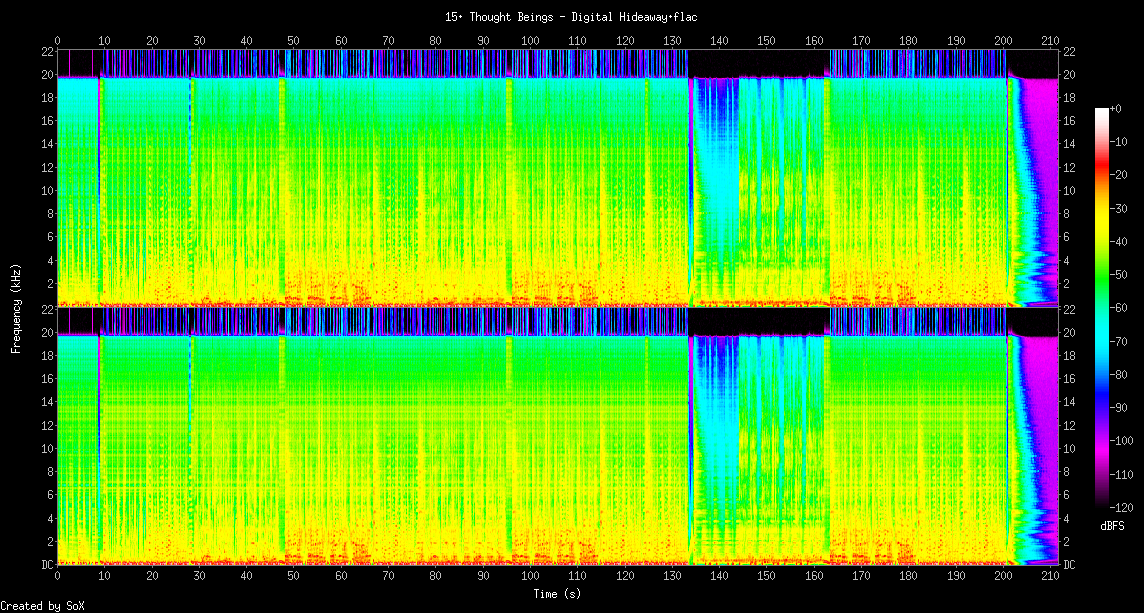
Task: Select the 50 tick label on bottom time axis
Action: (294, 577)
